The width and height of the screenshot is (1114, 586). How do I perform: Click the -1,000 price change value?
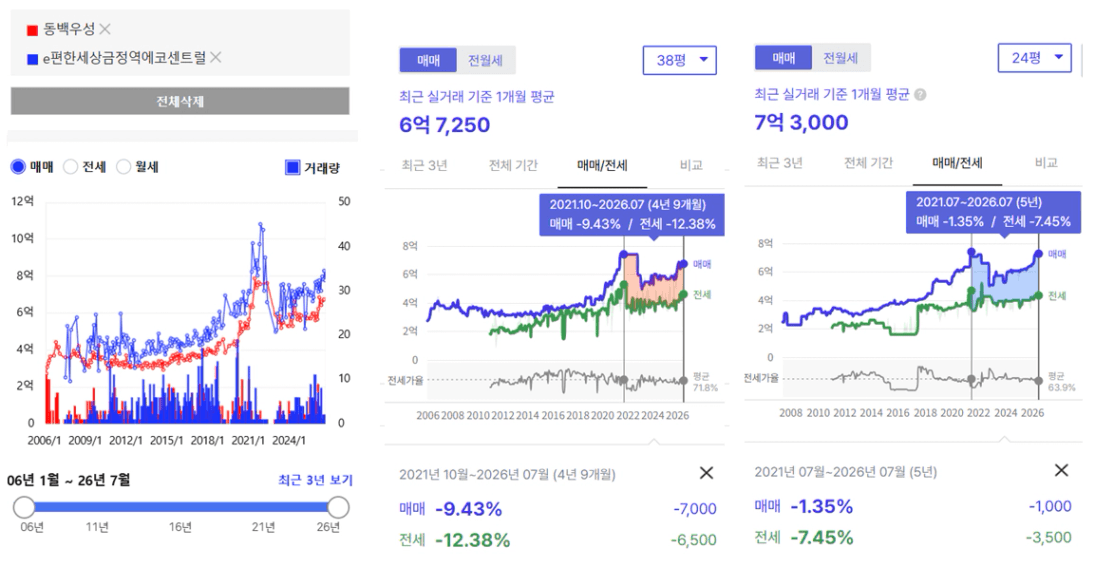click(x=1049, y=506)
